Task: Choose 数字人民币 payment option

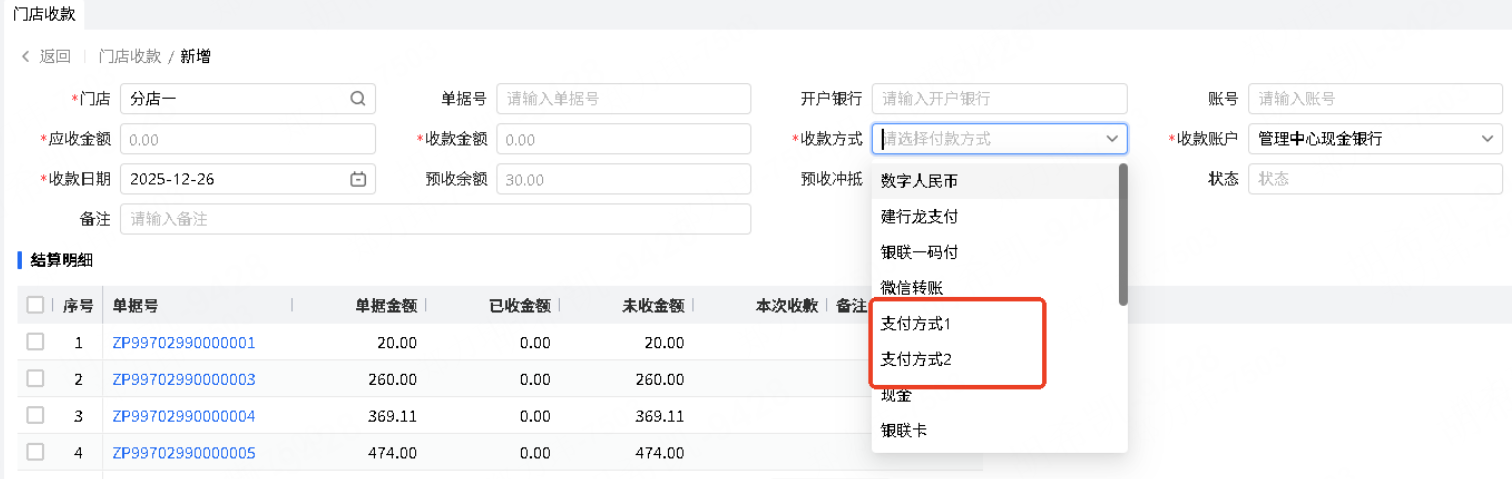Action: (x=920, y=181)
